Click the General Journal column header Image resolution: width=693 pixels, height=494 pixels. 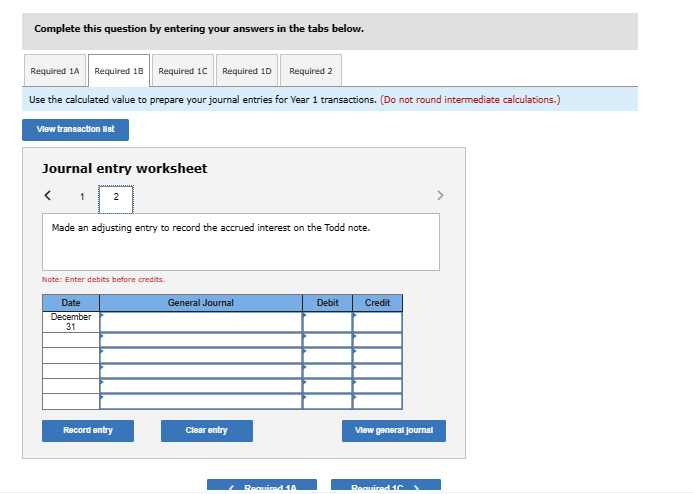tap(201, 303)
